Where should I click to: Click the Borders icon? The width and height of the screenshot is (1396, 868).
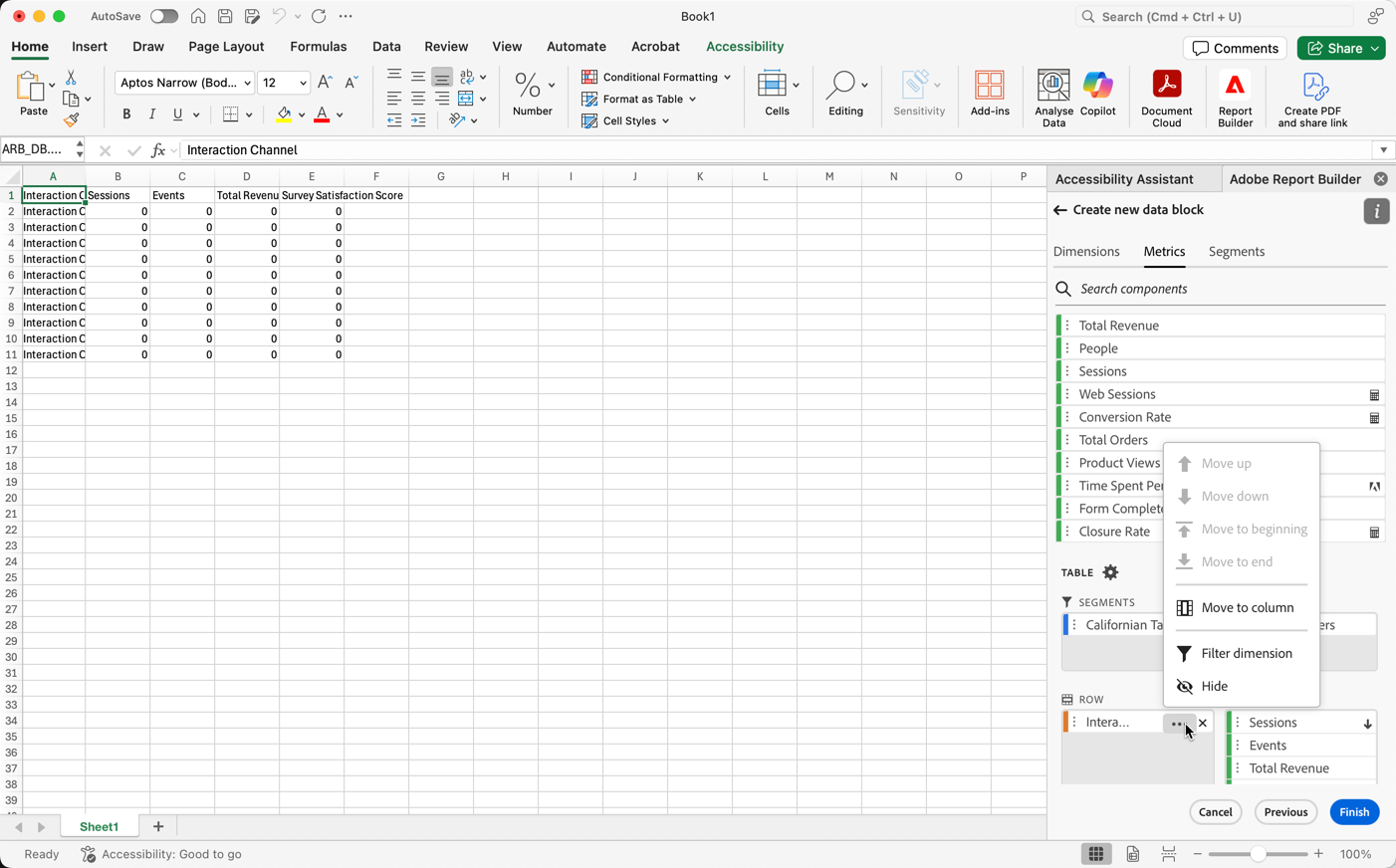pos(231,114)
